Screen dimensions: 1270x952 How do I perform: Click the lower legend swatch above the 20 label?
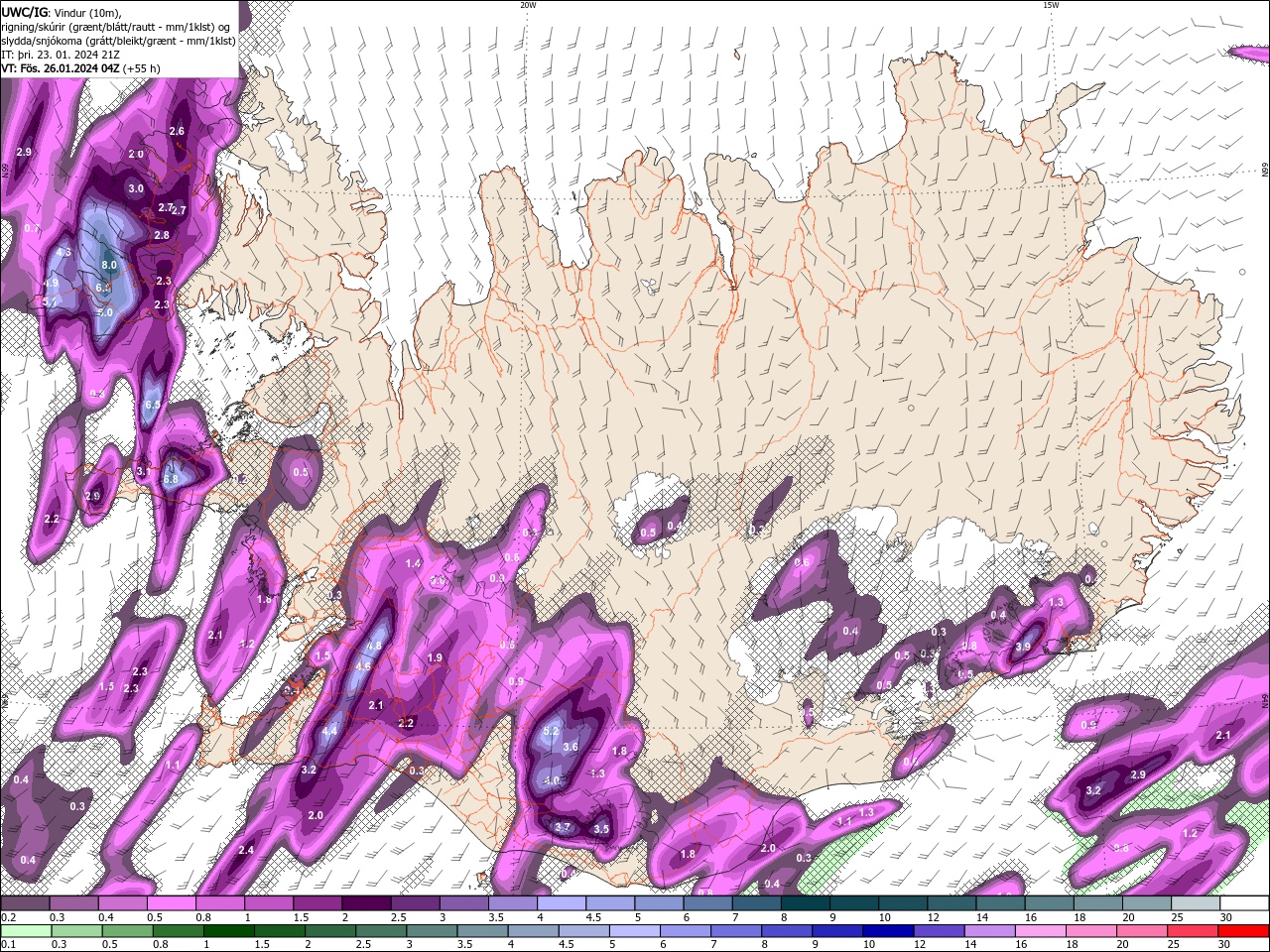[x=1143, y=931]
